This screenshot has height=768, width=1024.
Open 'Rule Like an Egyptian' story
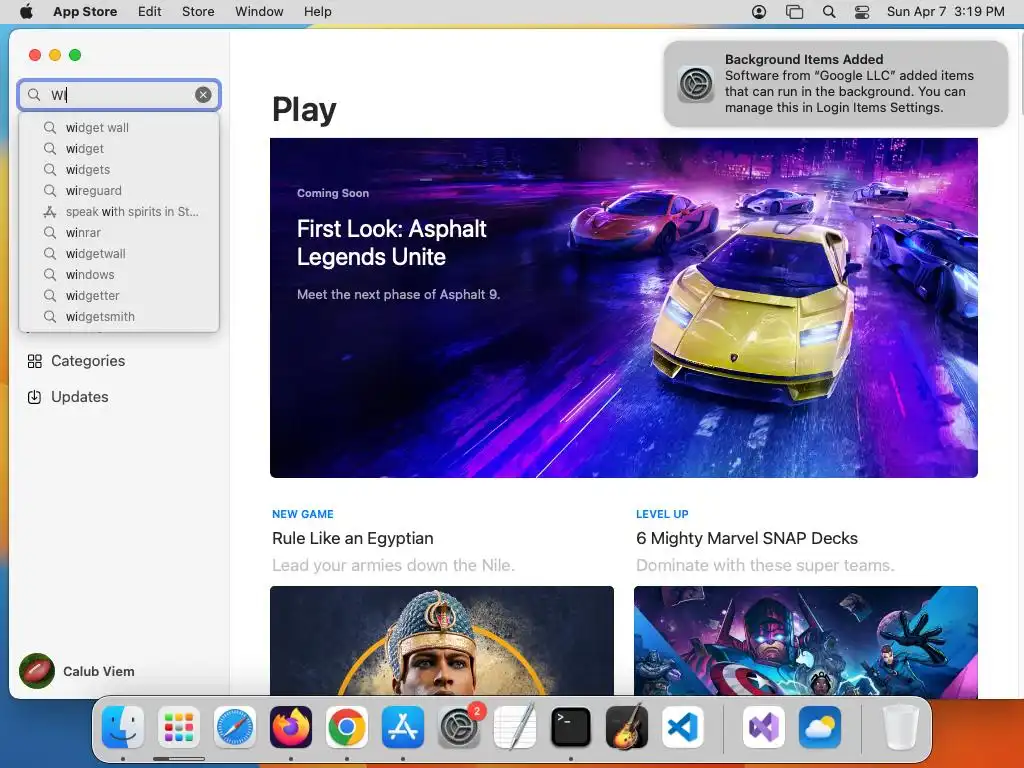coord(353,538)
